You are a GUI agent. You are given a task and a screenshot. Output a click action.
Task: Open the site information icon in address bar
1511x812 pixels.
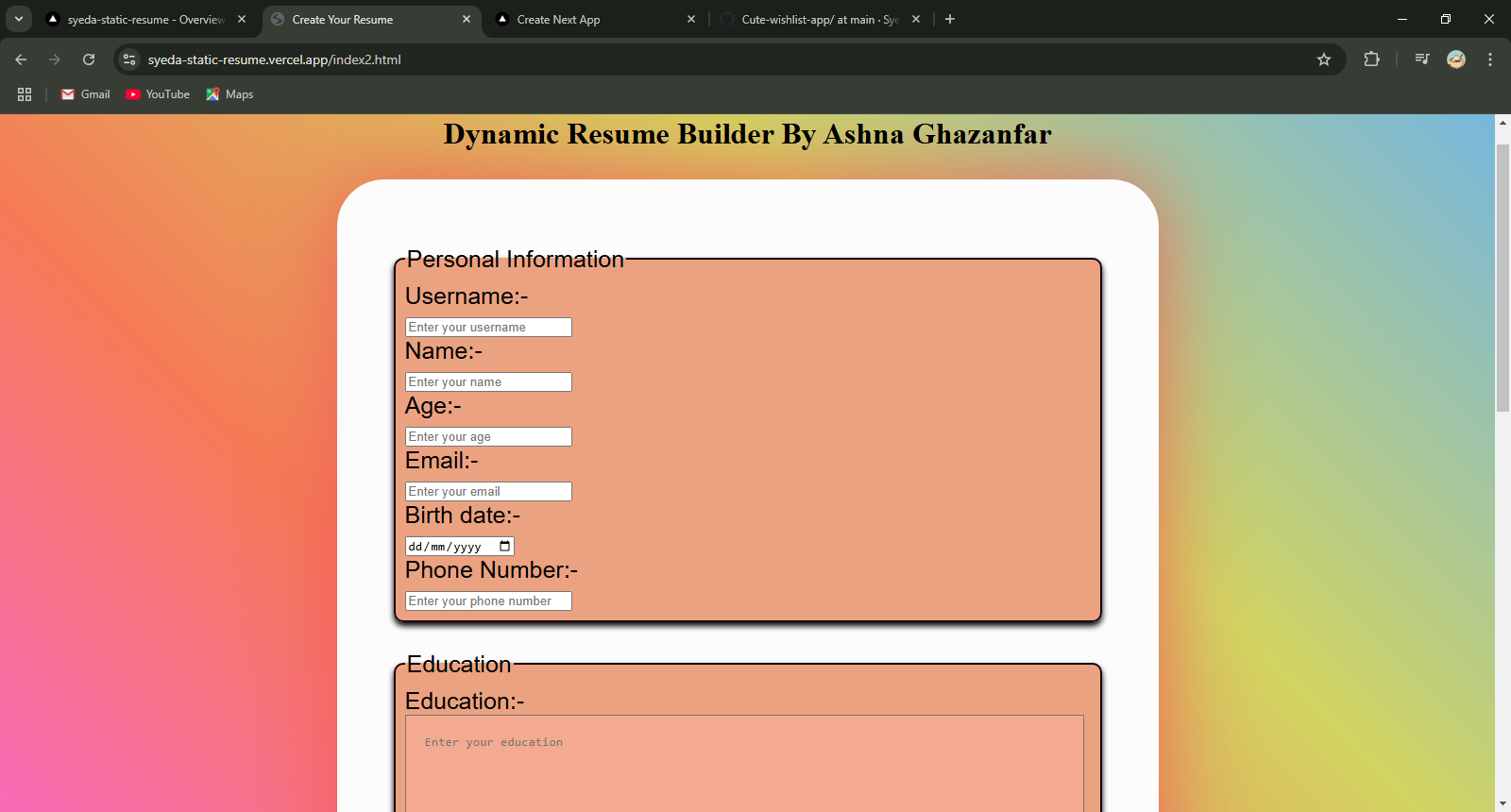pos(129,59)
